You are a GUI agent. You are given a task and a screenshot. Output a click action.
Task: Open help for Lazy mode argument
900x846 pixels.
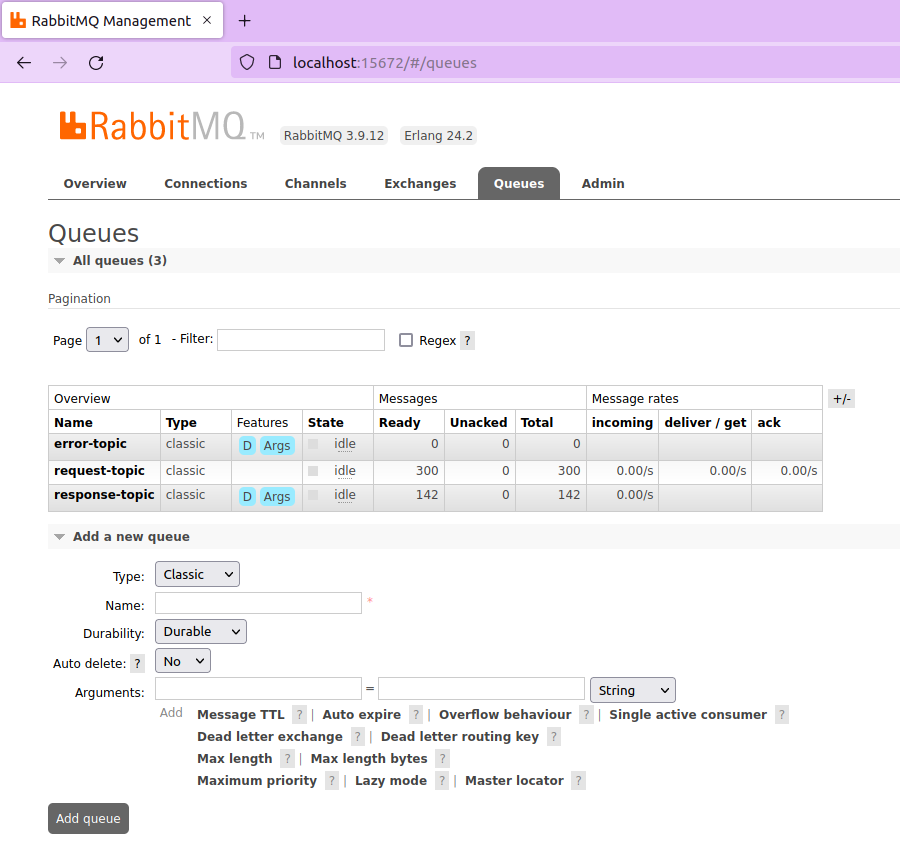click(x=441, y=781)
